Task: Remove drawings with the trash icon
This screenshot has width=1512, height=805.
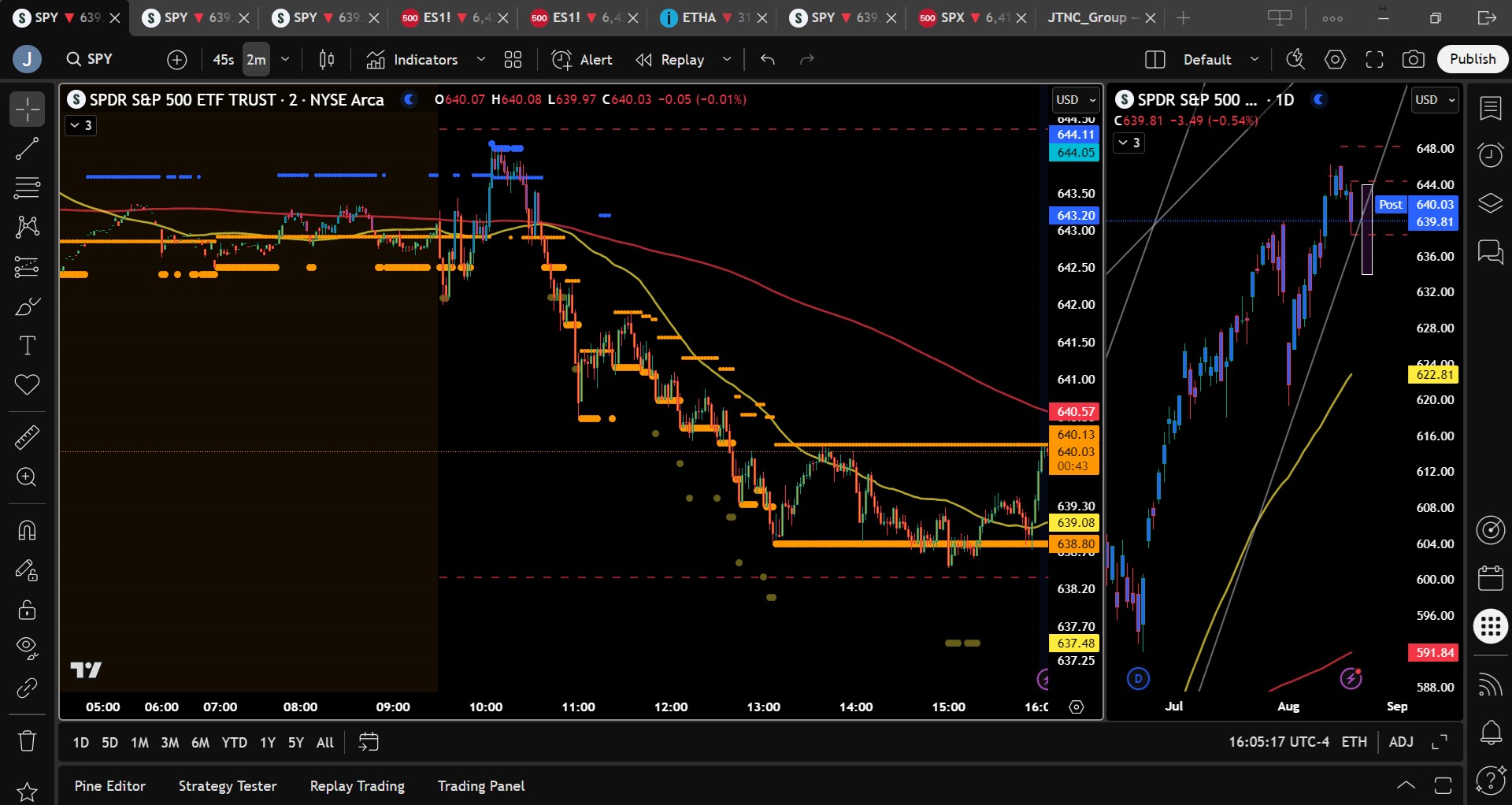Action: tap(27, 740)
